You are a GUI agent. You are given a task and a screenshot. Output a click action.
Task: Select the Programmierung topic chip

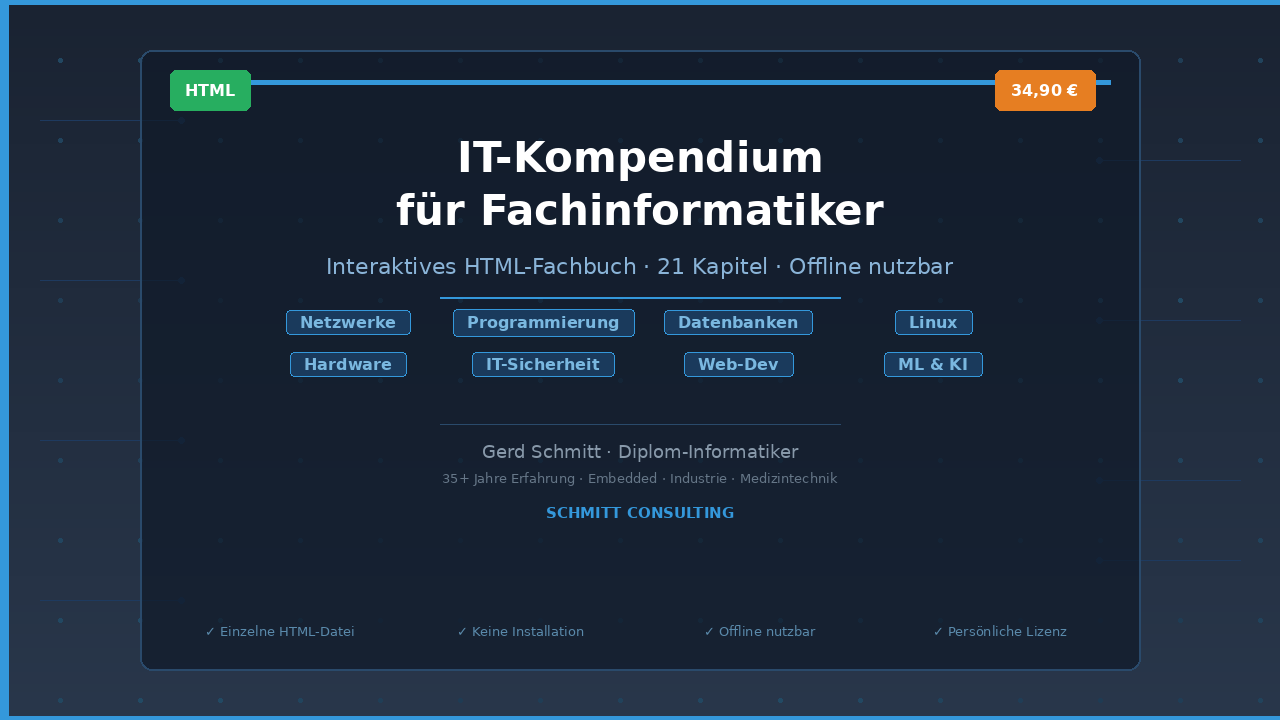point(543,322)
